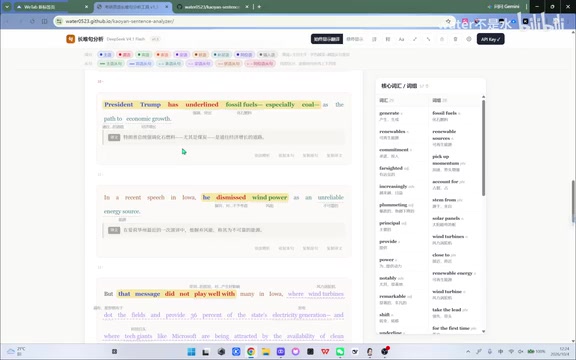Click the phrase 'fossil fuels' in the first sentence
576x360 pixels.
[242, 105]
